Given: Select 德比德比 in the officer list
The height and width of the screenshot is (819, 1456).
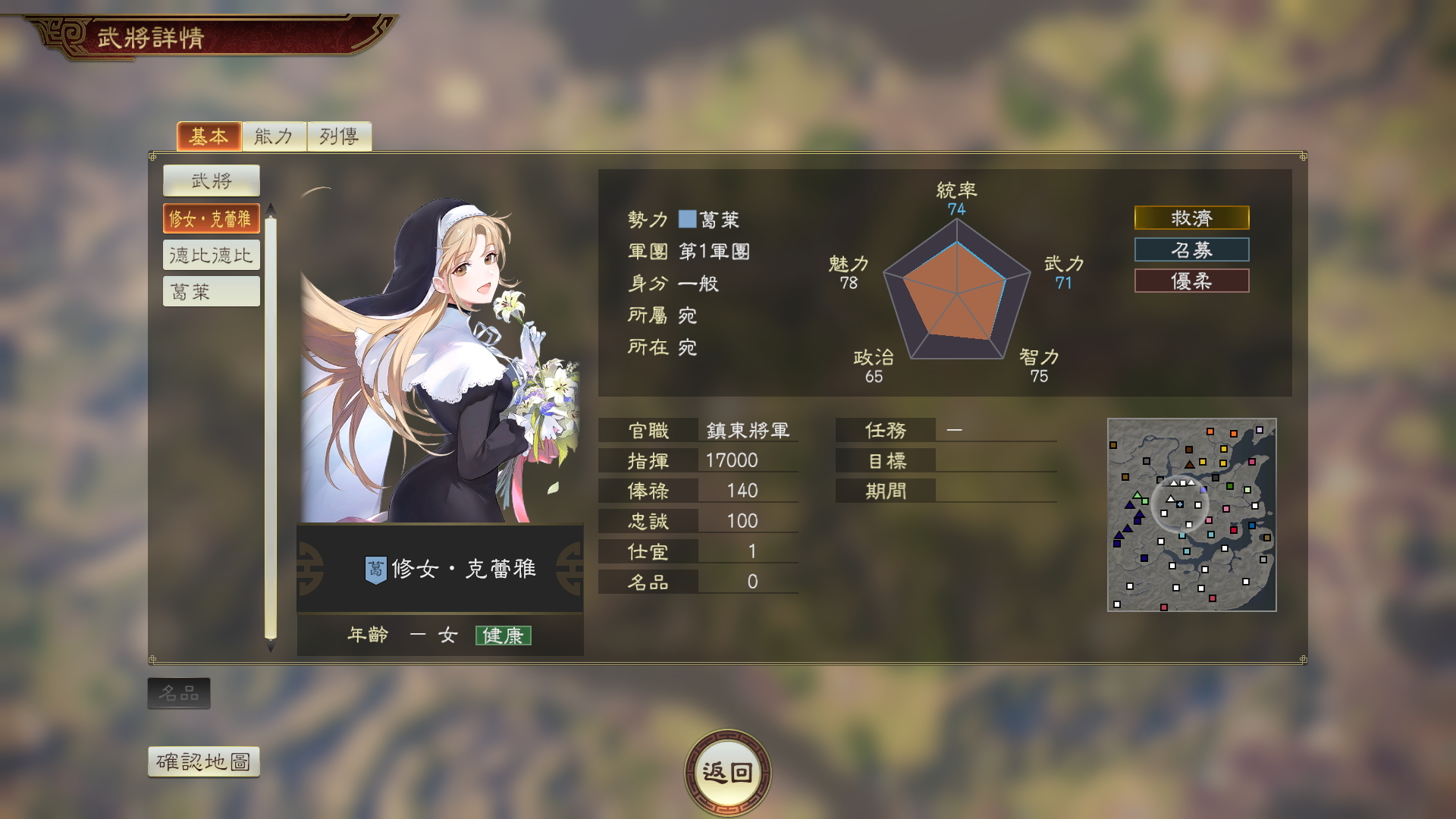Looking at the screenshot, I should pos(211,255).
